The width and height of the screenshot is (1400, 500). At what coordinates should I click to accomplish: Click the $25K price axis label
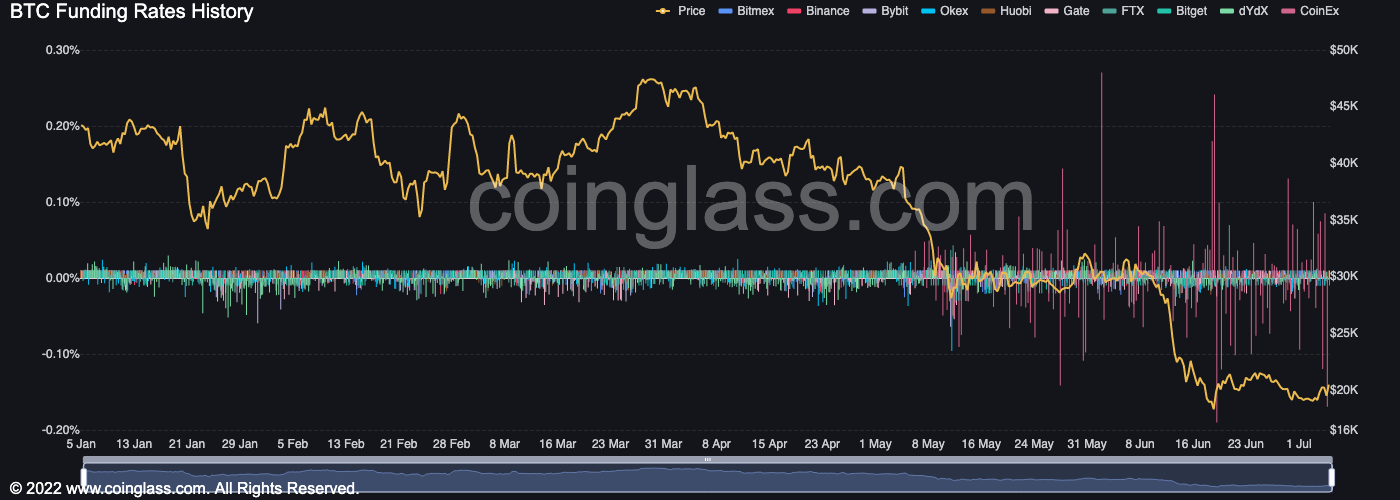coord(1342,333)
